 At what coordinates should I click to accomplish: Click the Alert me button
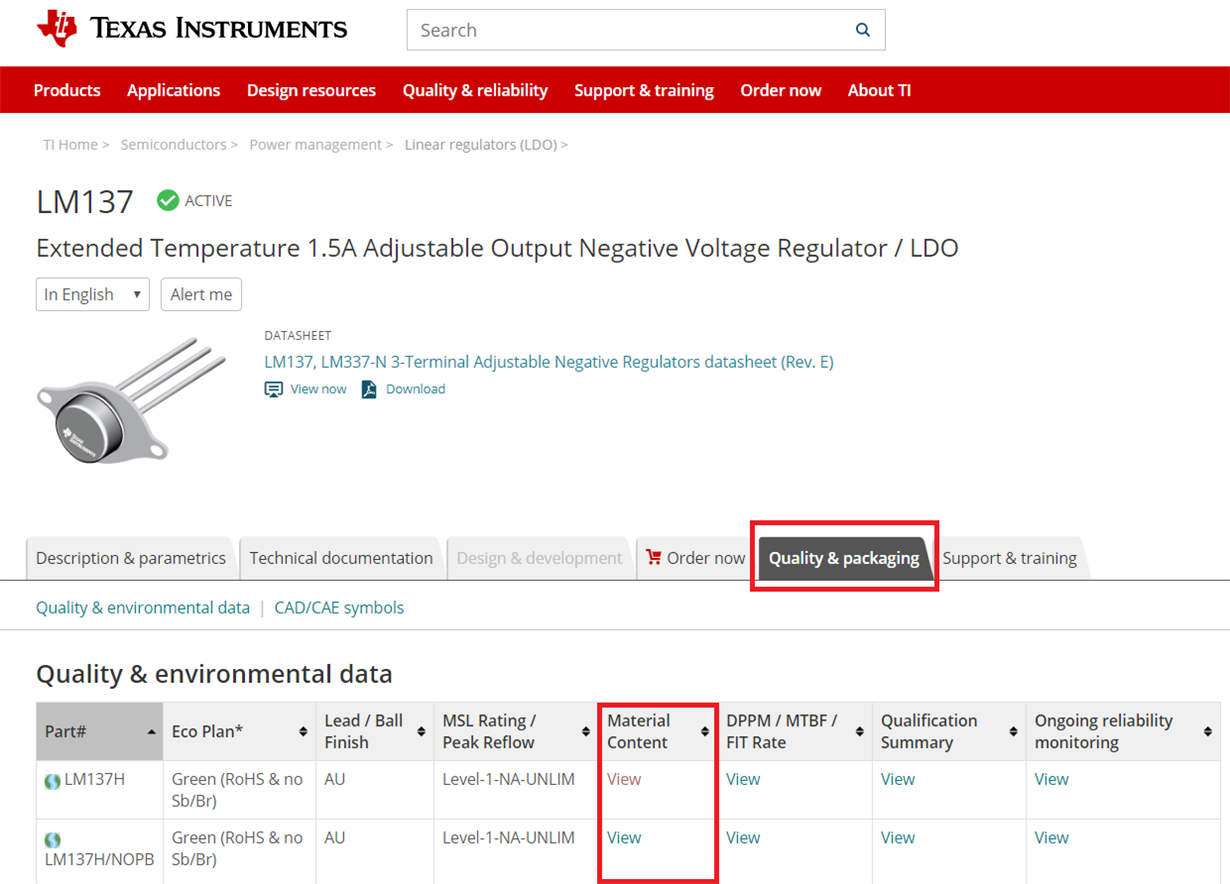click(201, 294)
